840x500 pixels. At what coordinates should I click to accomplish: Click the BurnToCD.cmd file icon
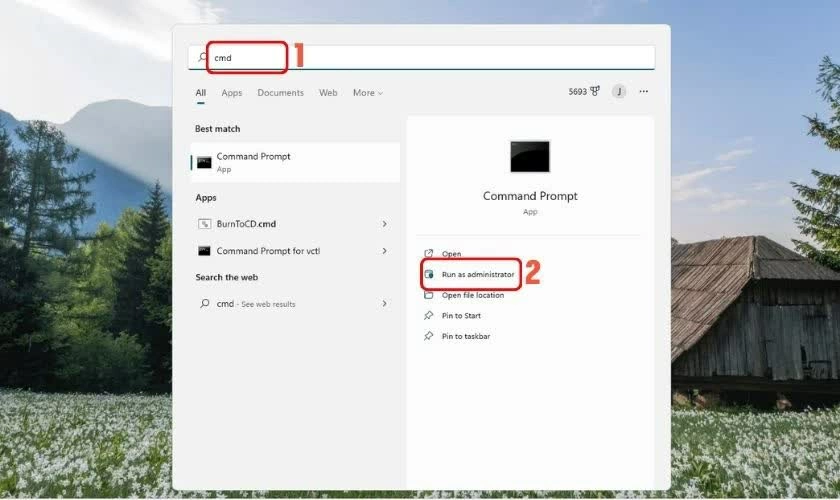click(204, 224)
